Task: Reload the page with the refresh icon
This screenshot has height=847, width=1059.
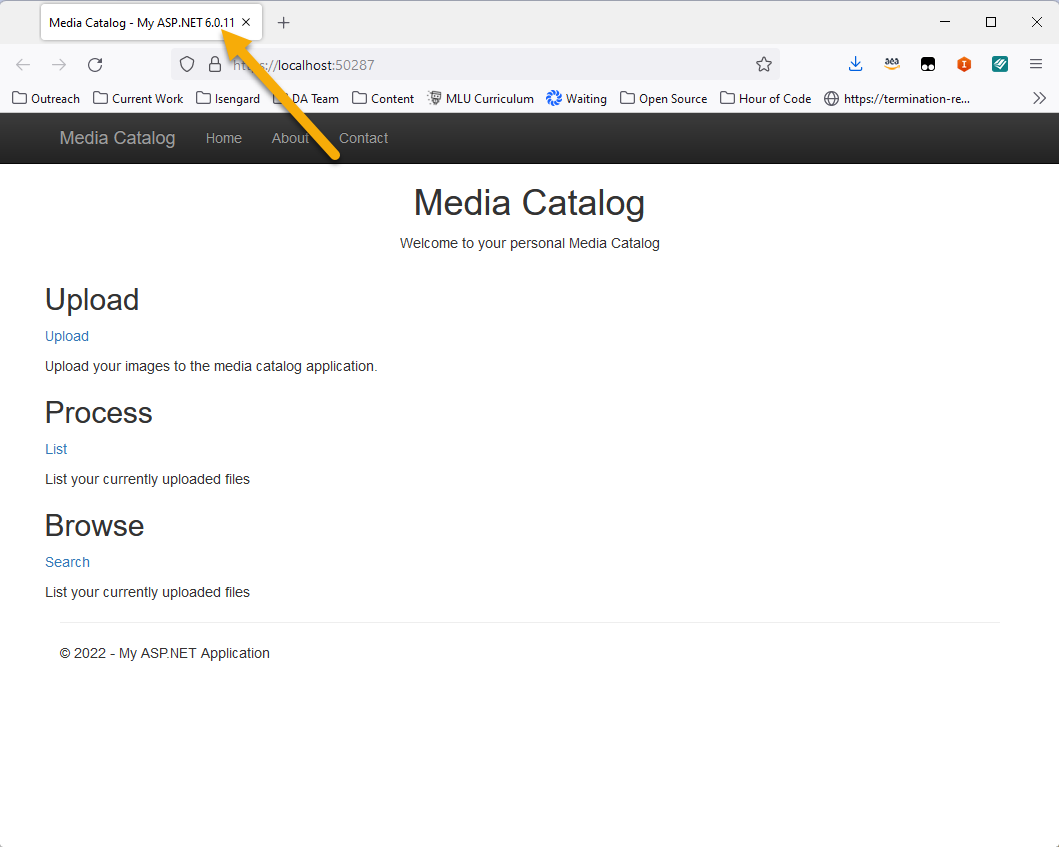Action: (x=95, y=65)
